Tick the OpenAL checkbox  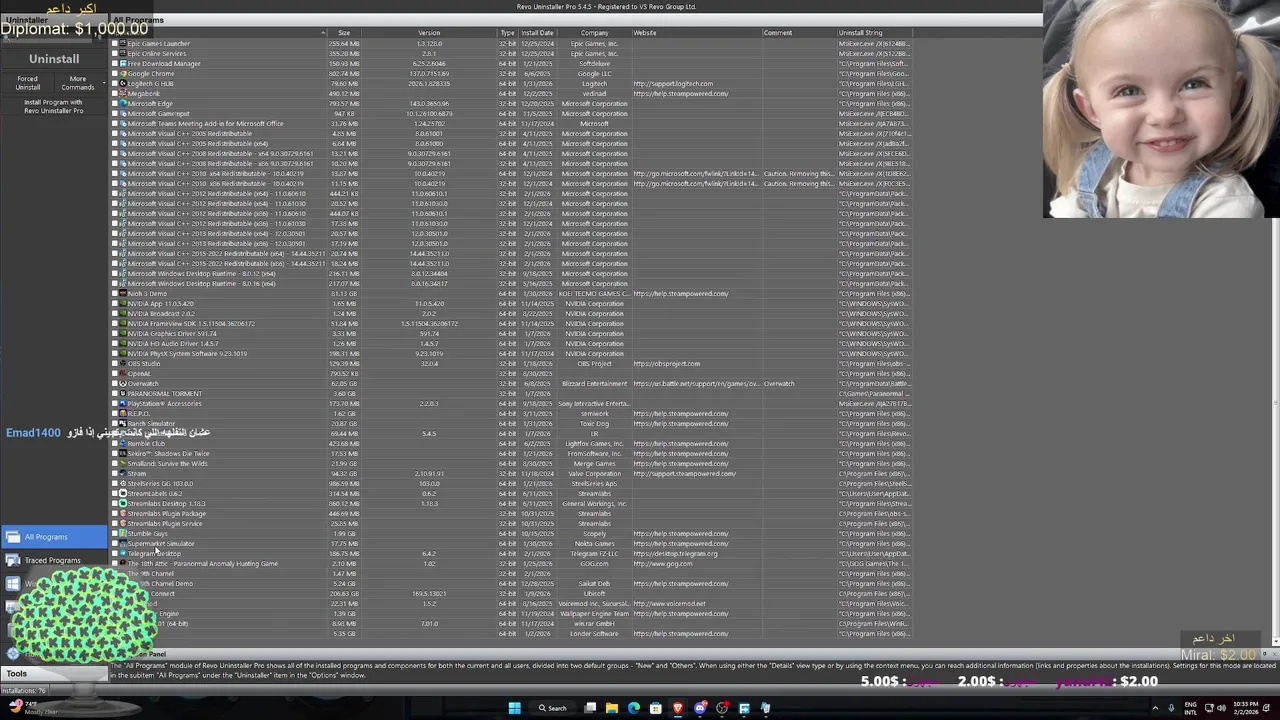point(114,374)
